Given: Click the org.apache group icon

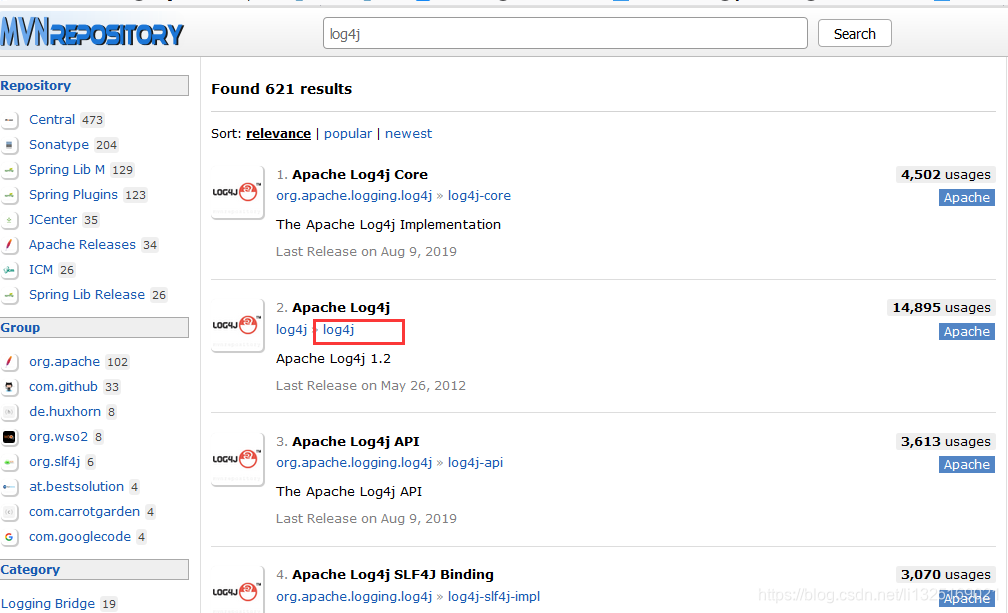Looking at the screenshot, I should (x=11, y=361).
